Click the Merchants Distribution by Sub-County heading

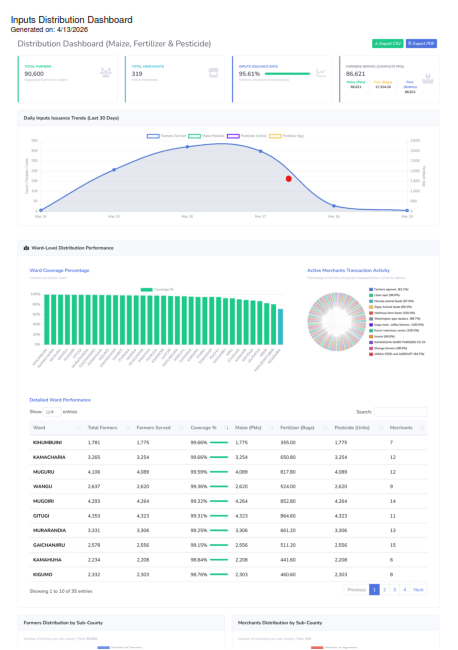pyautogui.click(x=280, y=623)
